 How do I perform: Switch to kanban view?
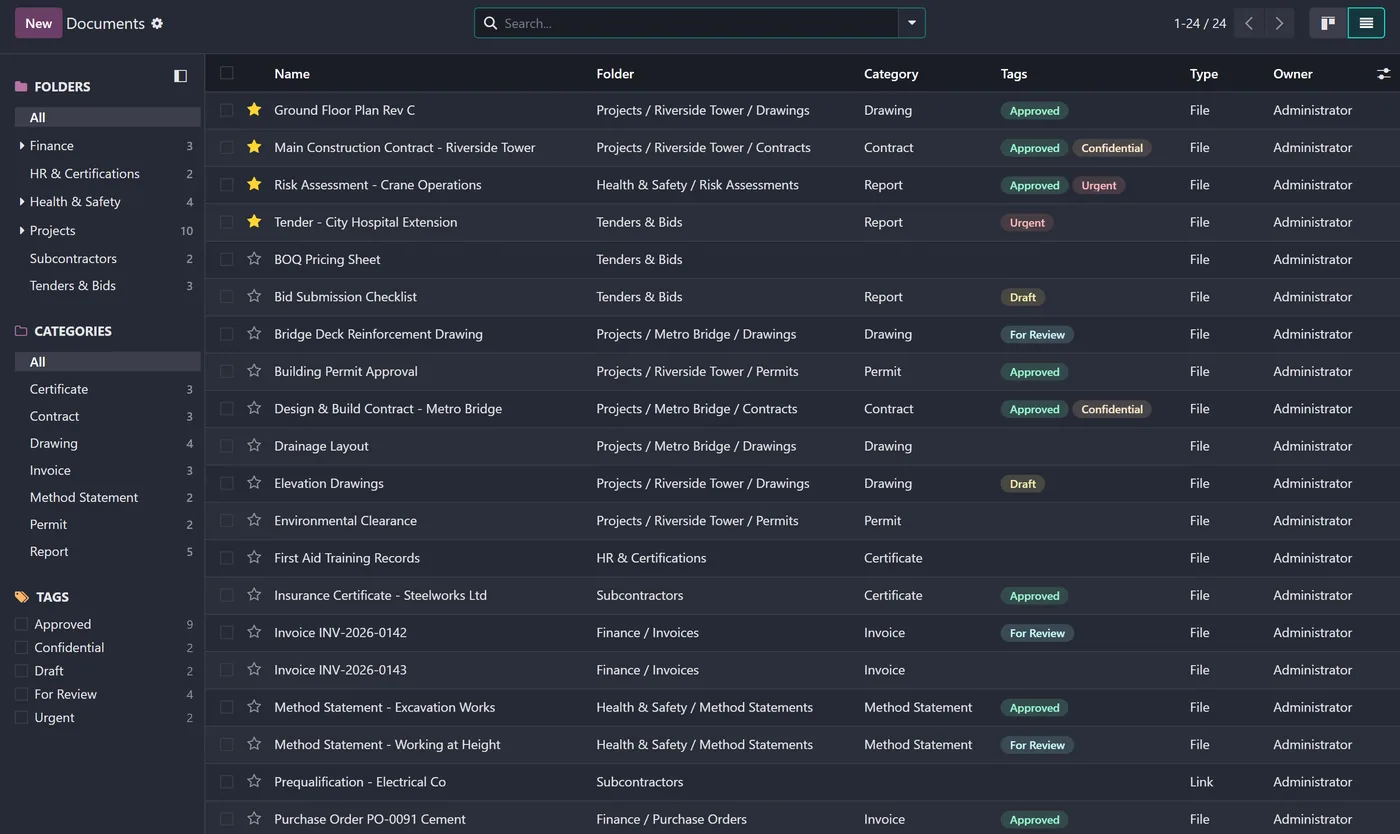click(1328, 23)
